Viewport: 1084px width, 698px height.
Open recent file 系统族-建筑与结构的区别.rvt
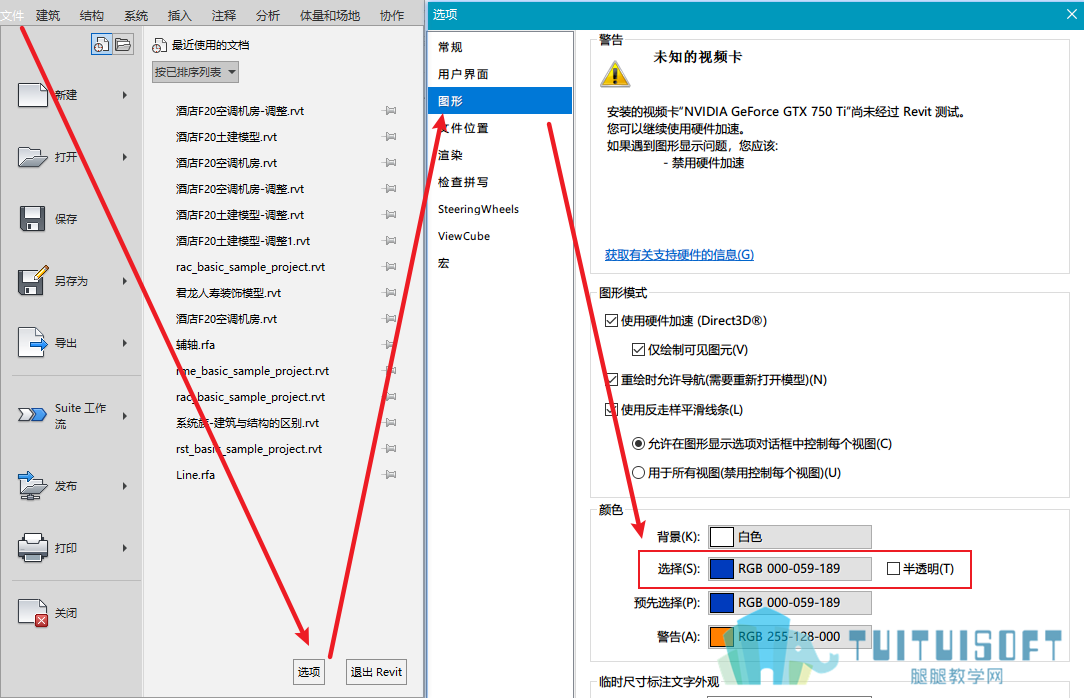point(247,423)
